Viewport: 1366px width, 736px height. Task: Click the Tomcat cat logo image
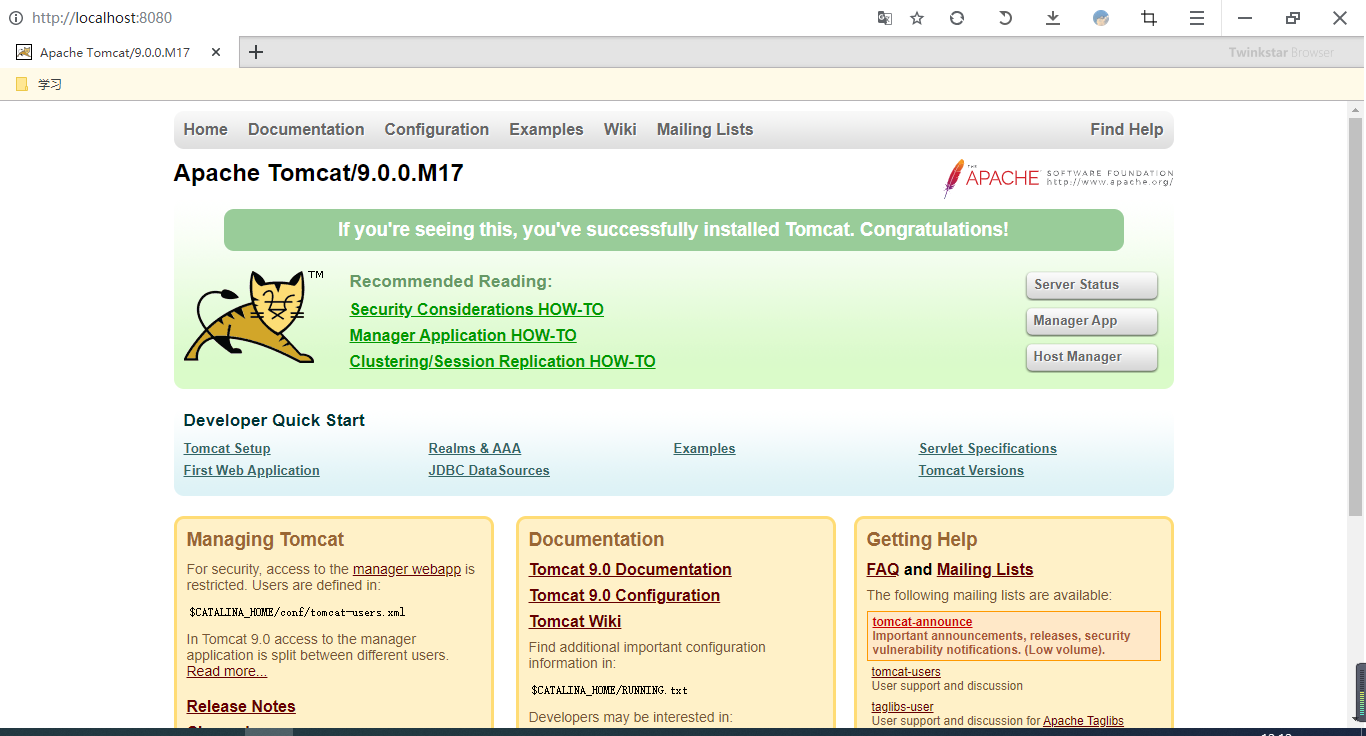[x=254, y=316]
